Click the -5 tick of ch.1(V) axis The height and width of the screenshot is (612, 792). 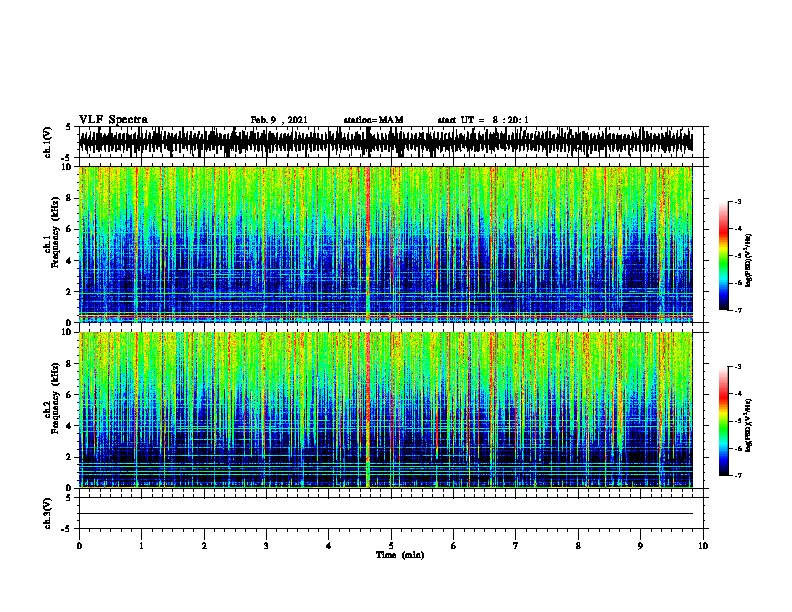pyautogui.click(x=67, y=158)
